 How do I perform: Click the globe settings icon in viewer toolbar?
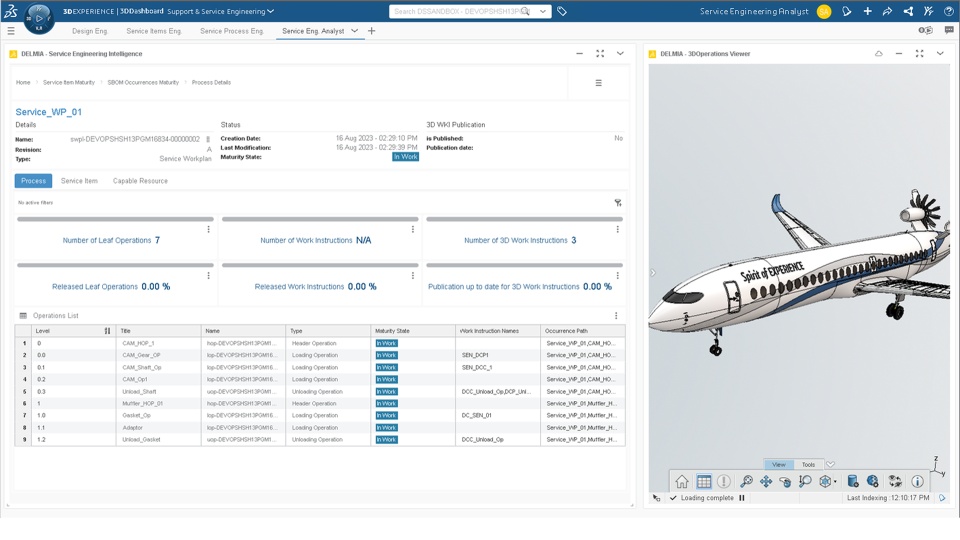pos(872,481)
